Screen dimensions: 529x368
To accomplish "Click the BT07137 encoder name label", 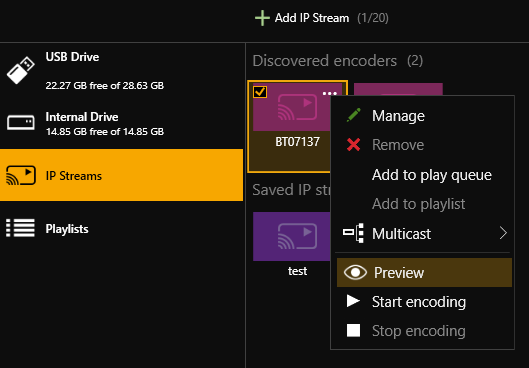I will pos(297,142).
